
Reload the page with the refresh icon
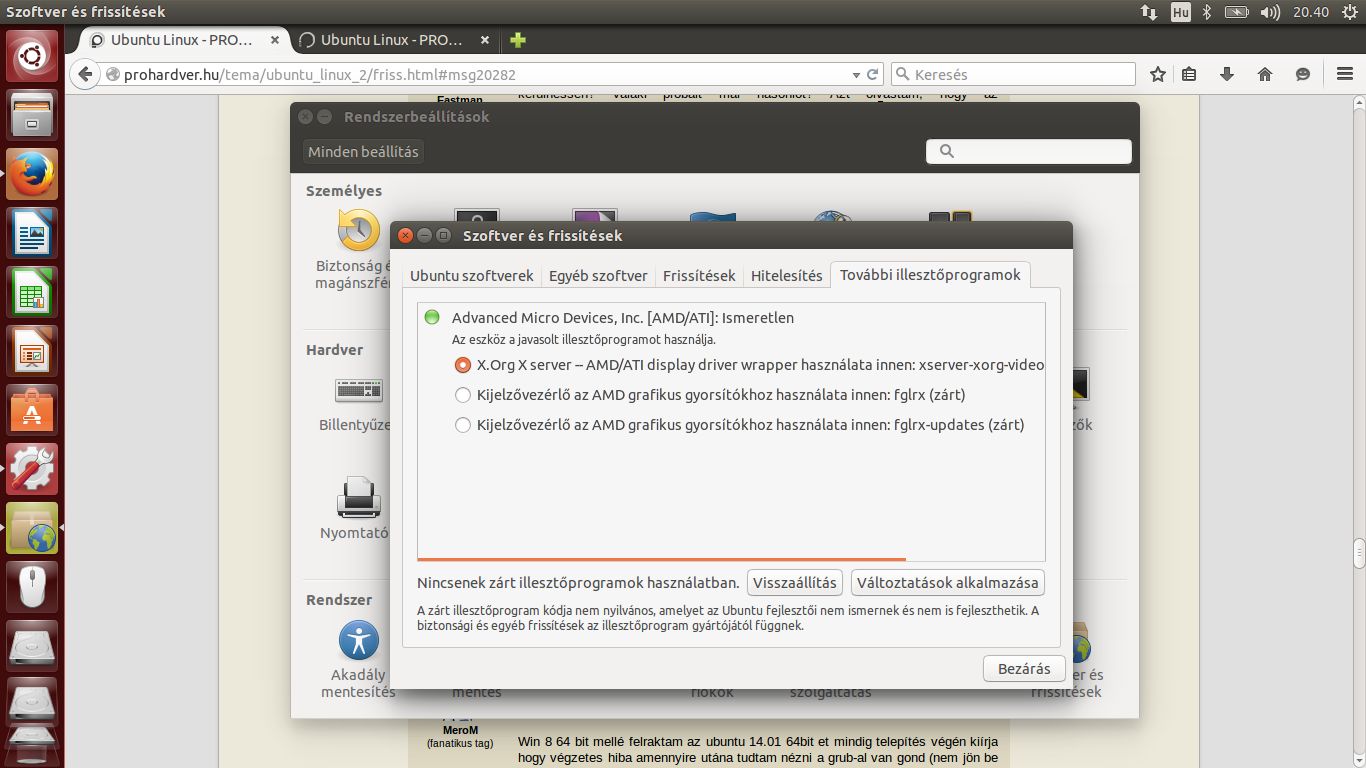coord(873,74)
